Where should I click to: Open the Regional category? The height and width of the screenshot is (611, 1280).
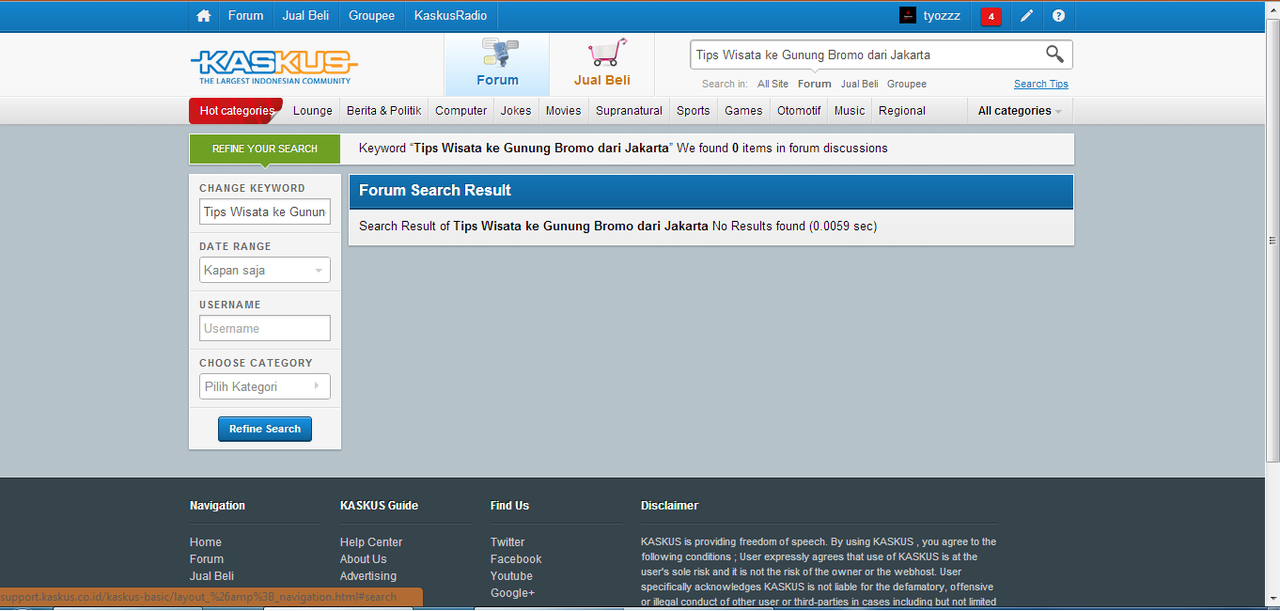[x=902, y=111]
